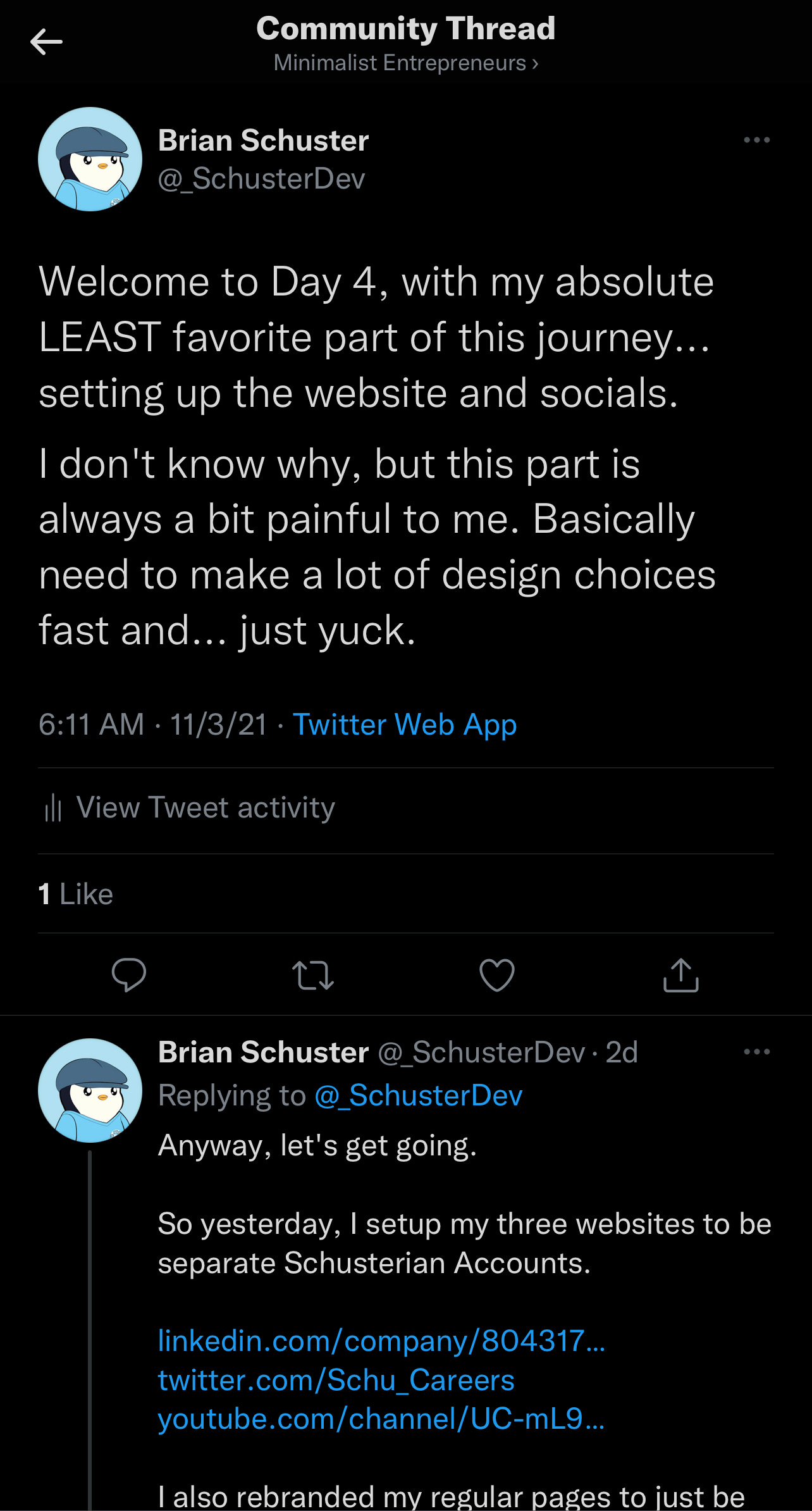Tap the share upload icon
812x1511 pixels.
click(680, 975)
